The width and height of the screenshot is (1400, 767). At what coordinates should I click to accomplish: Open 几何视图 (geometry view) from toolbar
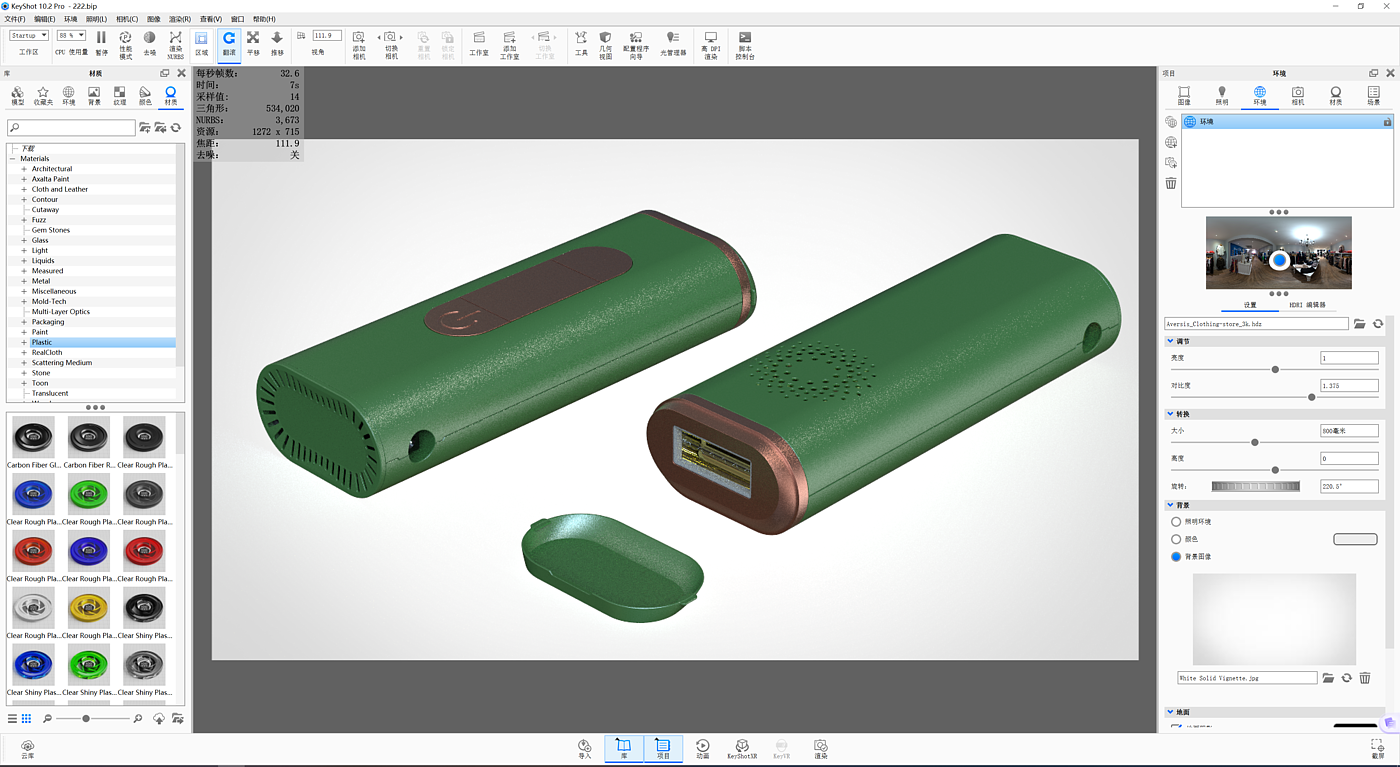tap(605, 40)
